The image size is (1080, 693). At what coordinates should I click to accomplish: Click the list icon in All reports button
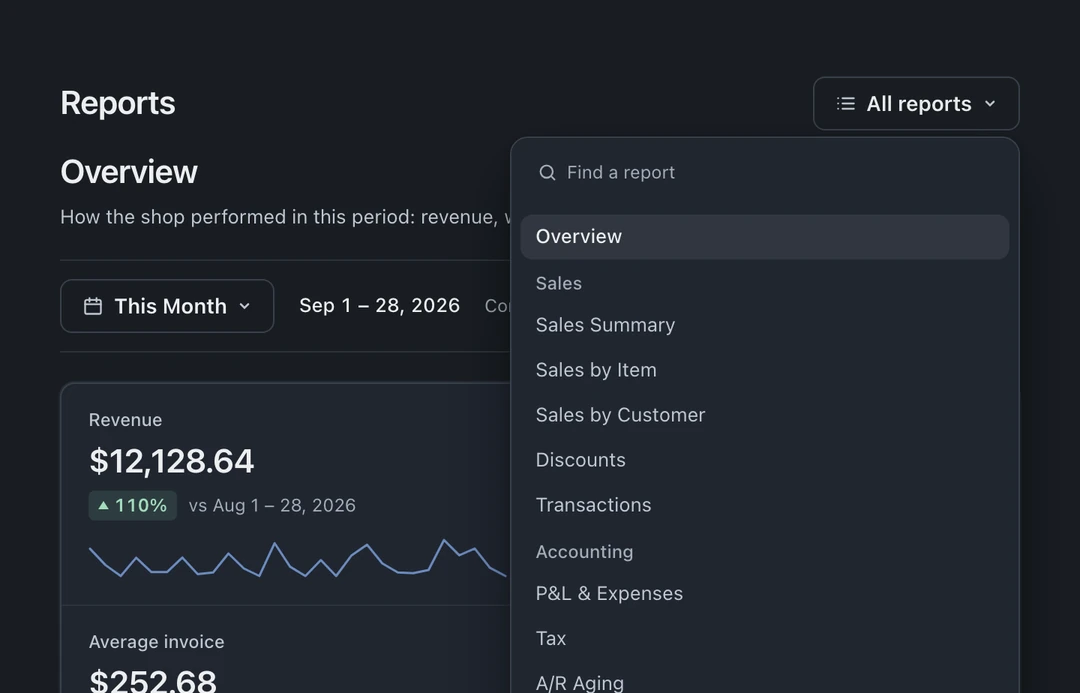(x=846, y=103)
